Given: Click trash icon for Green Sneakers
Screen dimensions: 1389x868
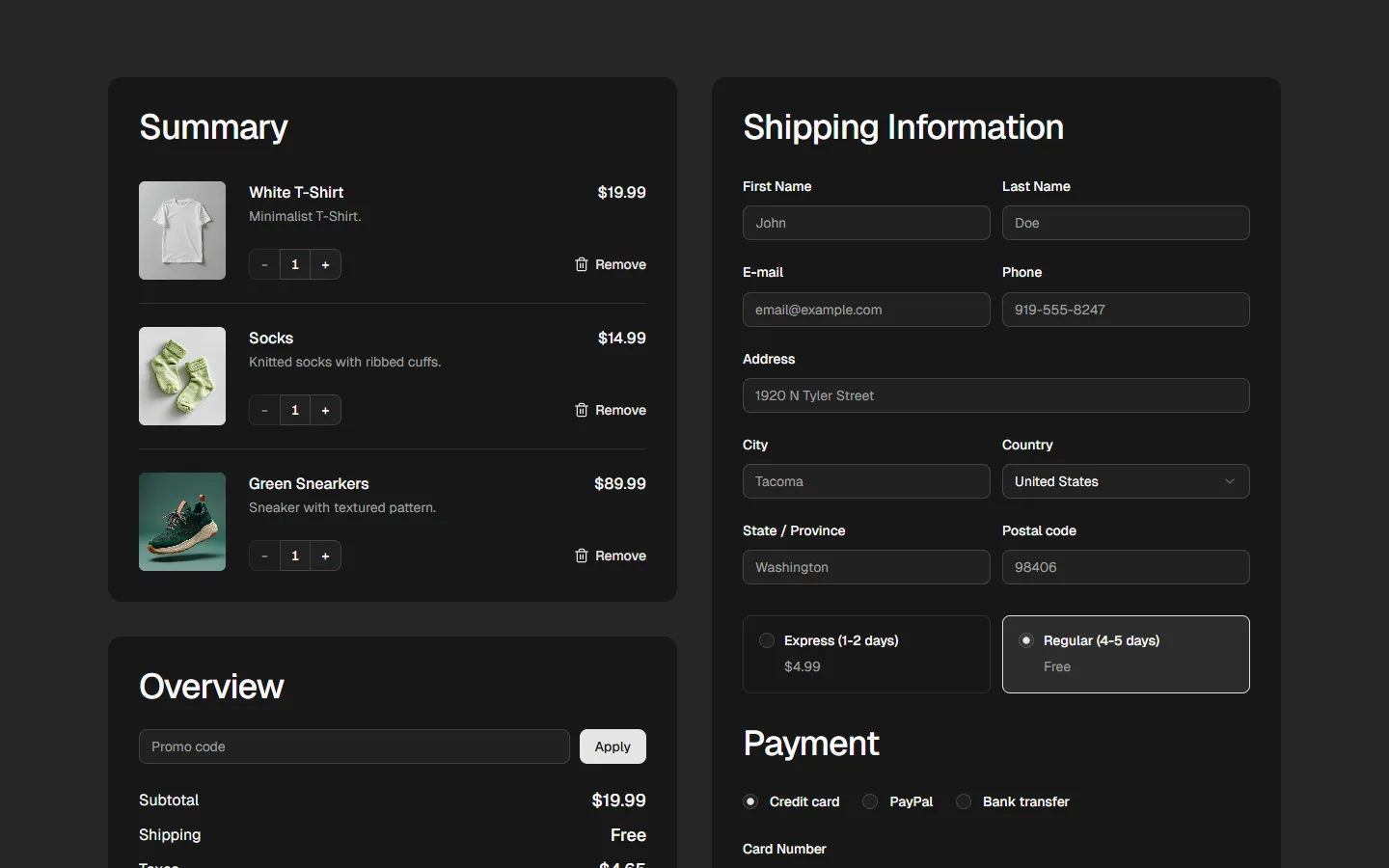Looking at the screenshot, I should (x=582, y=556).
